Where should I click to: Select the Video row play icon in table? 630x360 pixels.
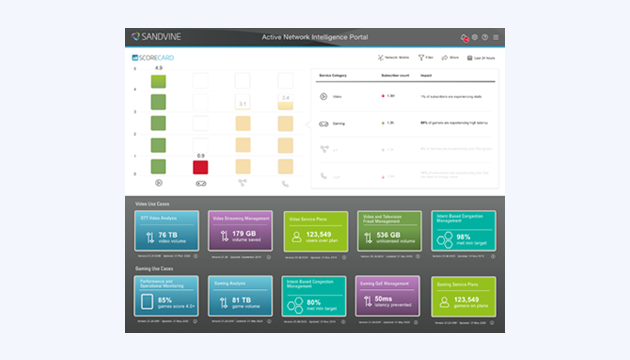pos(323,96)
